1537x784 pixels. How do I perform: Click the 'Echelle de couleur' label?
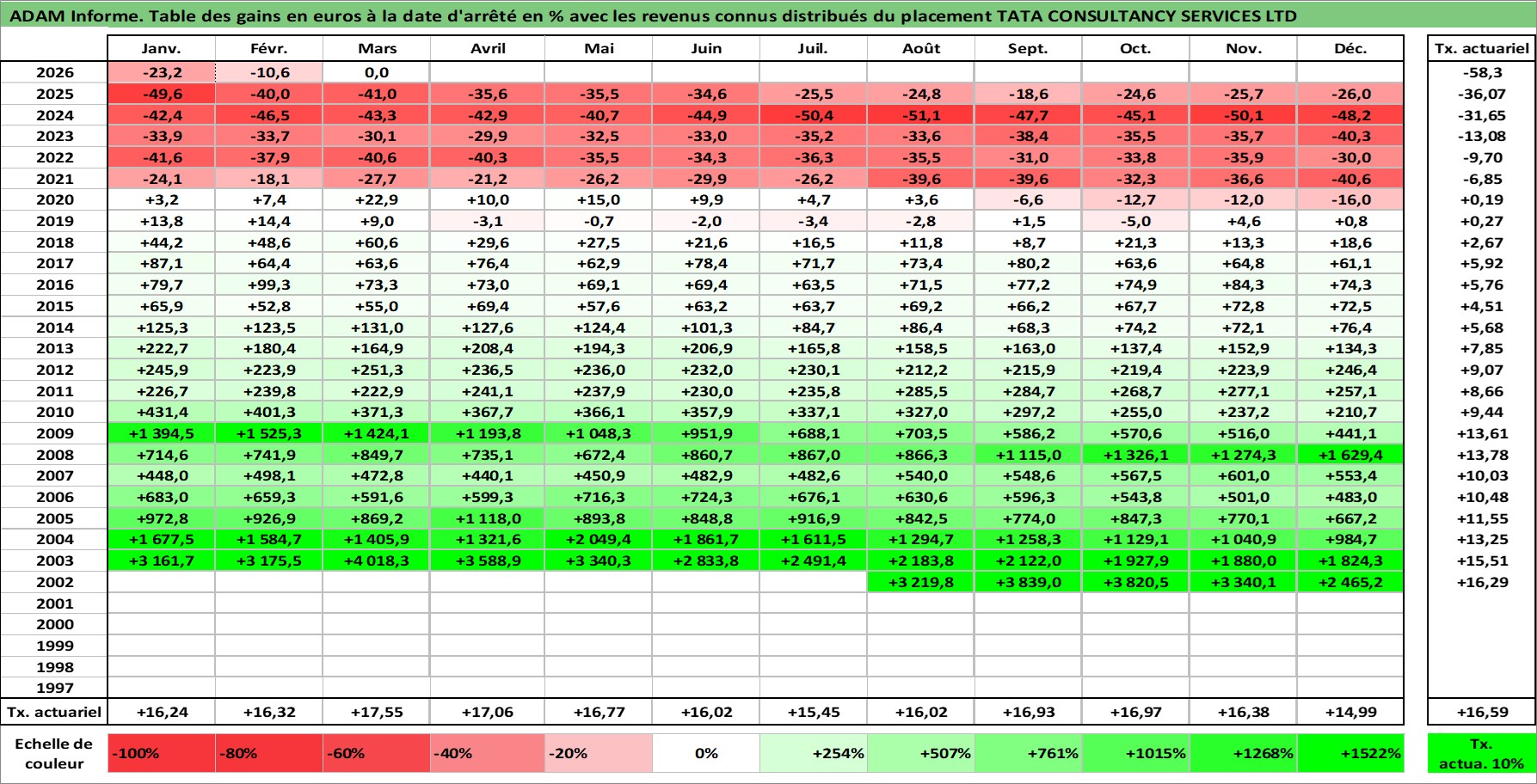pos(54,753)
